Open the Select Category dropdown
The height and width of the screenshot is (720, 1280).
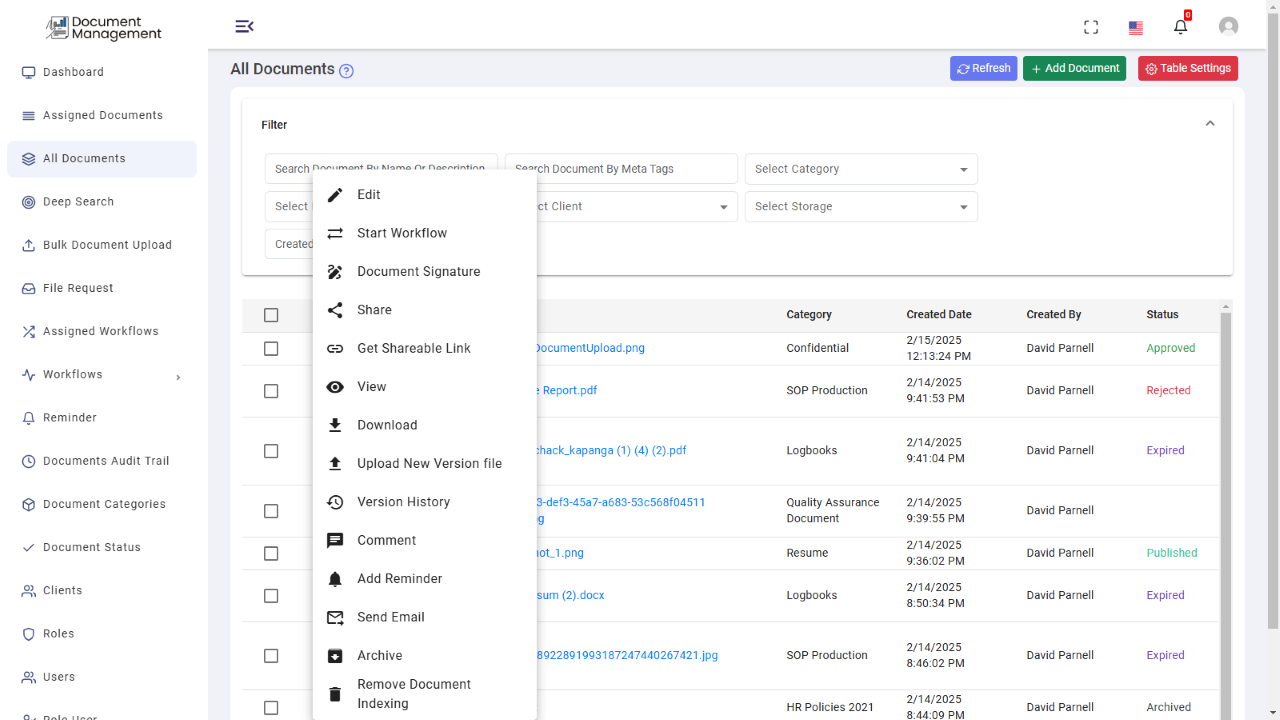tap(860, 168)
